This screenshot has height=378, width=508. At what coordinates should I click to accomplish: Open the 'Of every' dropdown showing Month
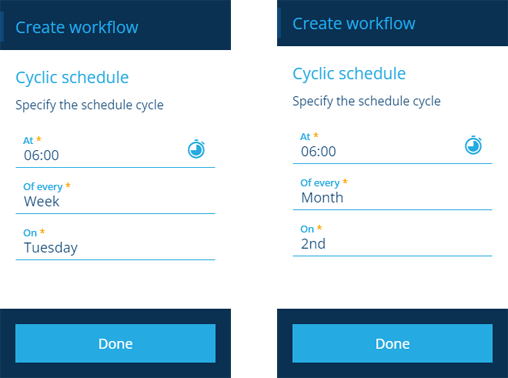tap(392, 193)
